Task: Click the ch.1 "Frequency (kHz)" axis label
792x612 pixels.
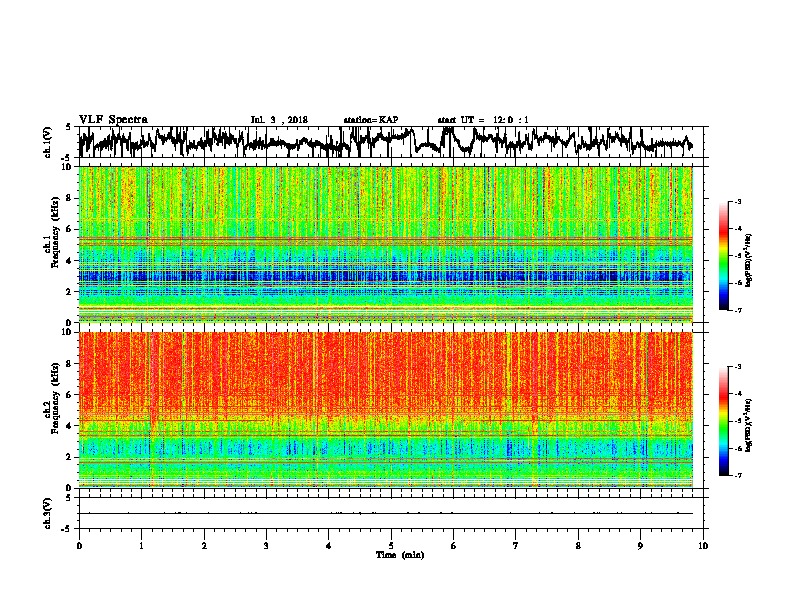Action: coord(55,233)
